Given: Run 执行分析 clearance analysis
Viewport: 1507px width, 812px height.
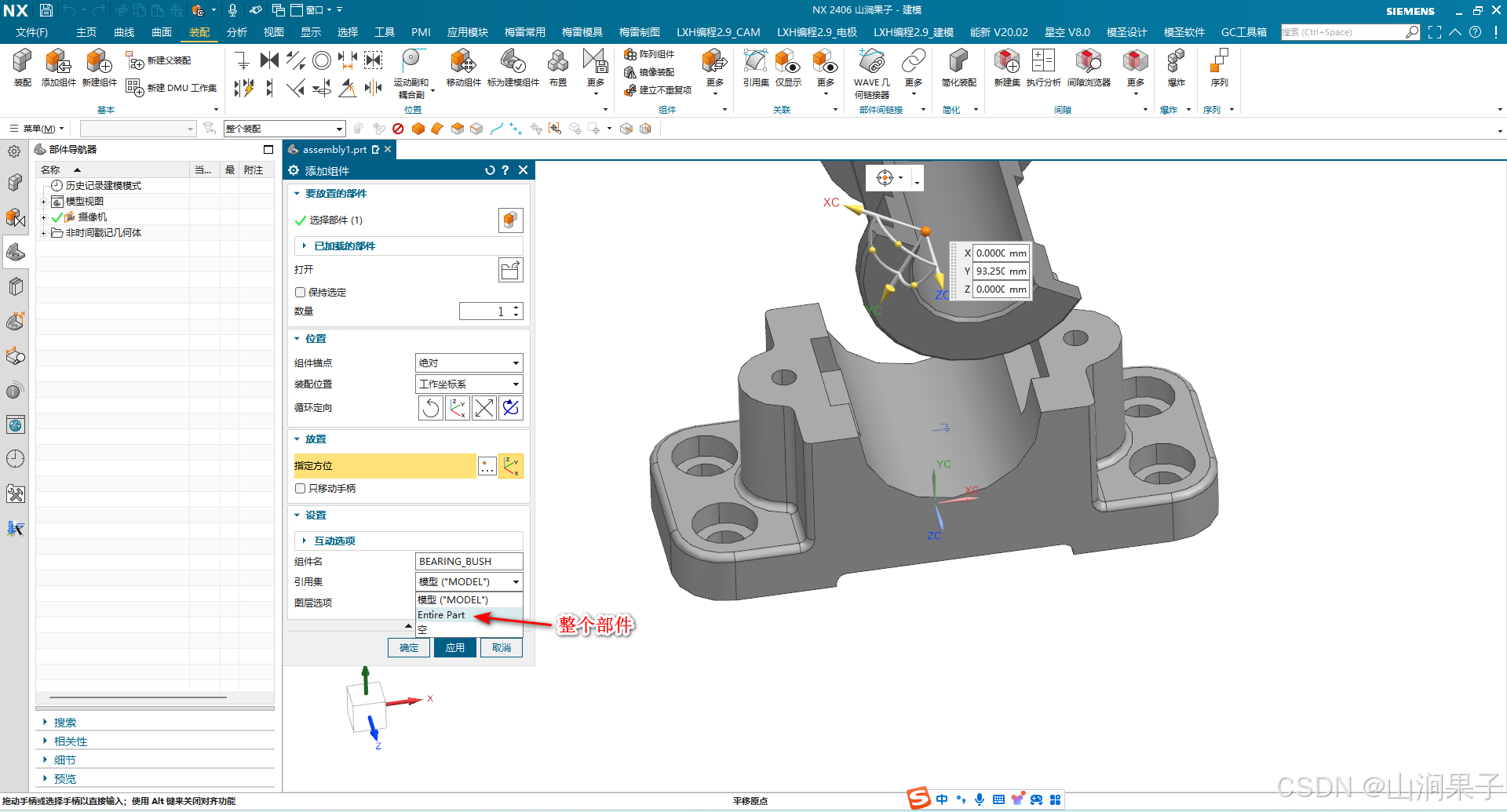Looking at the screenshot, I should [x=1043, y=67].
